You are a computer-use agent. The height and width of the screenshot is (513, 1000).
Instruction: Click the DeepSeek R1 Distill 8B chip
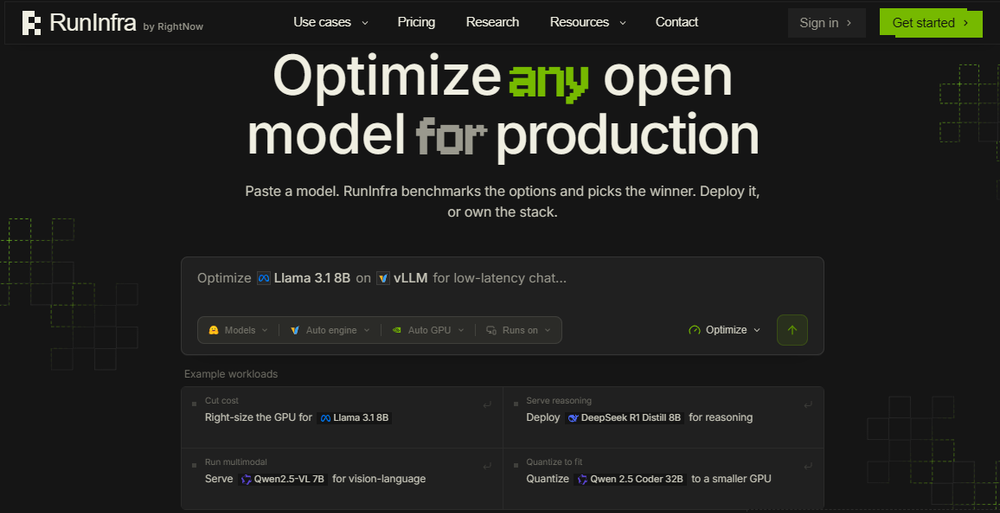click(x=624, y=418)
